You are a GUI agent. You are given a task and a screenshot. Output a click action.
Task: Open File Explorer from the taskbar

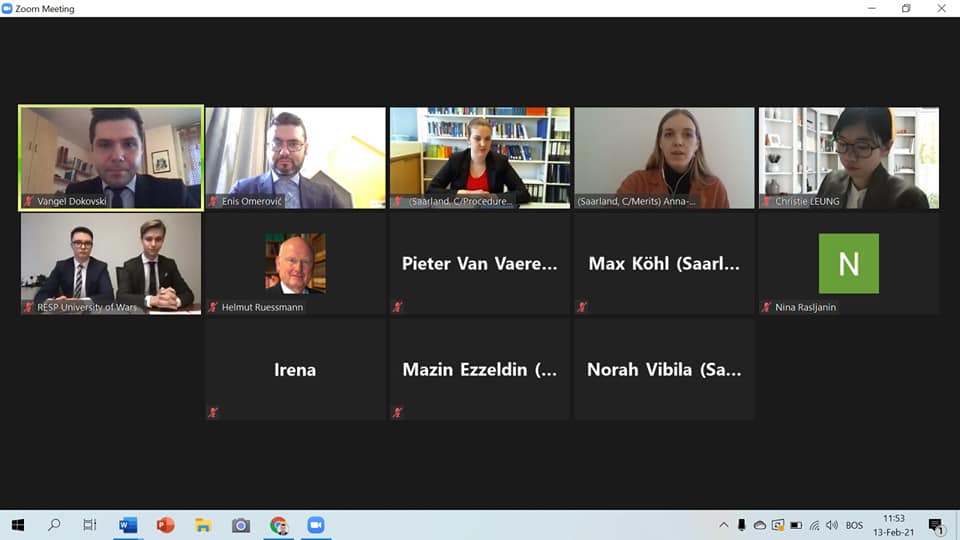(x=203, y=525)
